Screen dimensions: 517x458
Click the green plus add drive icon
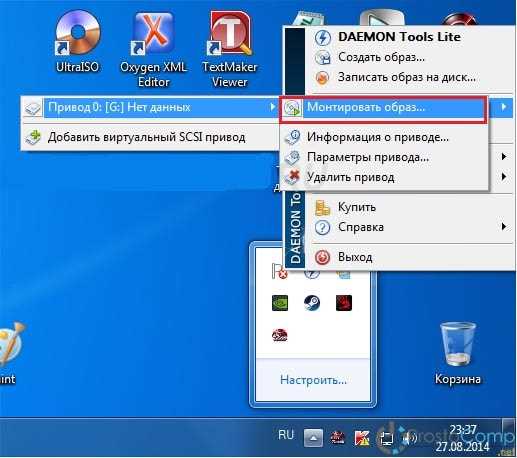tap(33, 137)
